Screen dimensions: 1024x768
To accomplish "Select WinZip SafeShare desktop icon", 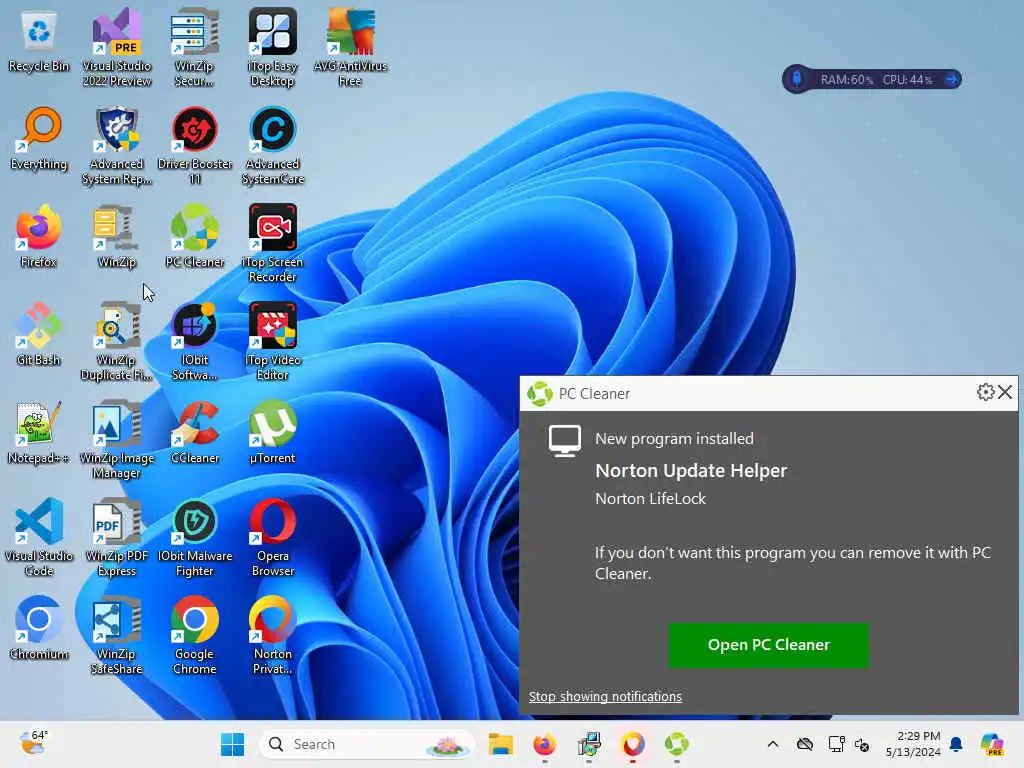I will click(x=117, y=635).
